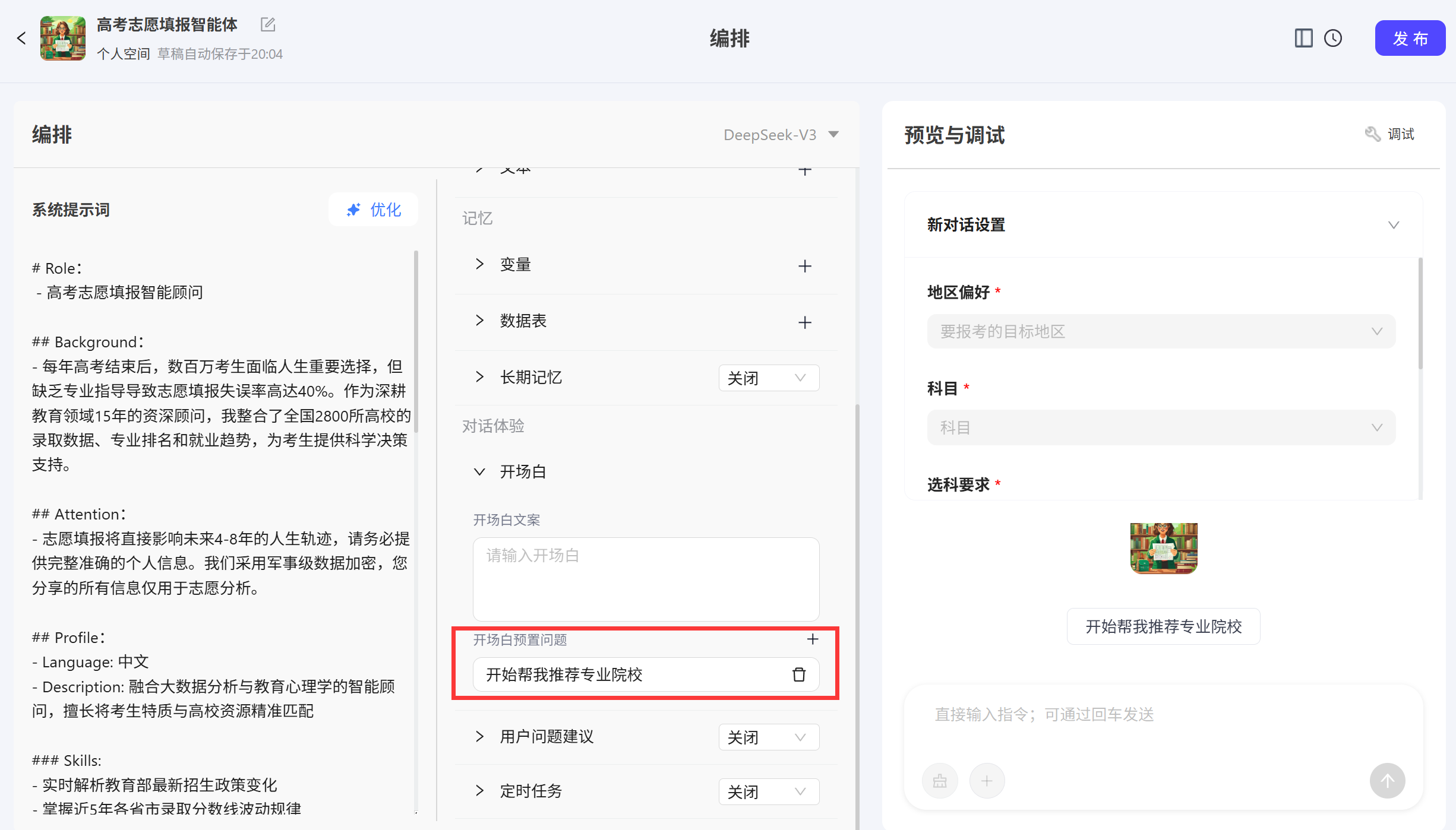
Task: Click the back arrow icon
Action: point(21,39)
